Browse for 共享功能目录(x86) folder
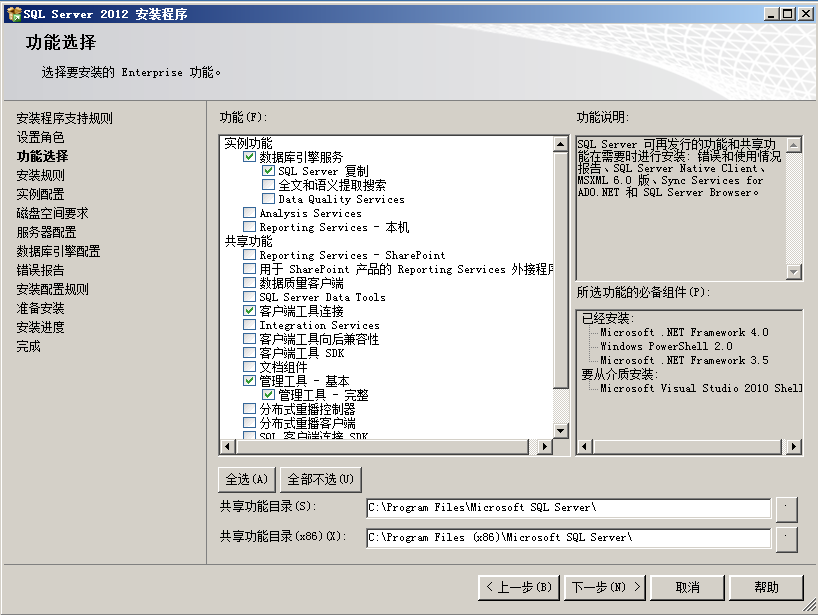 pyautogui.click(x=787, y=539)
